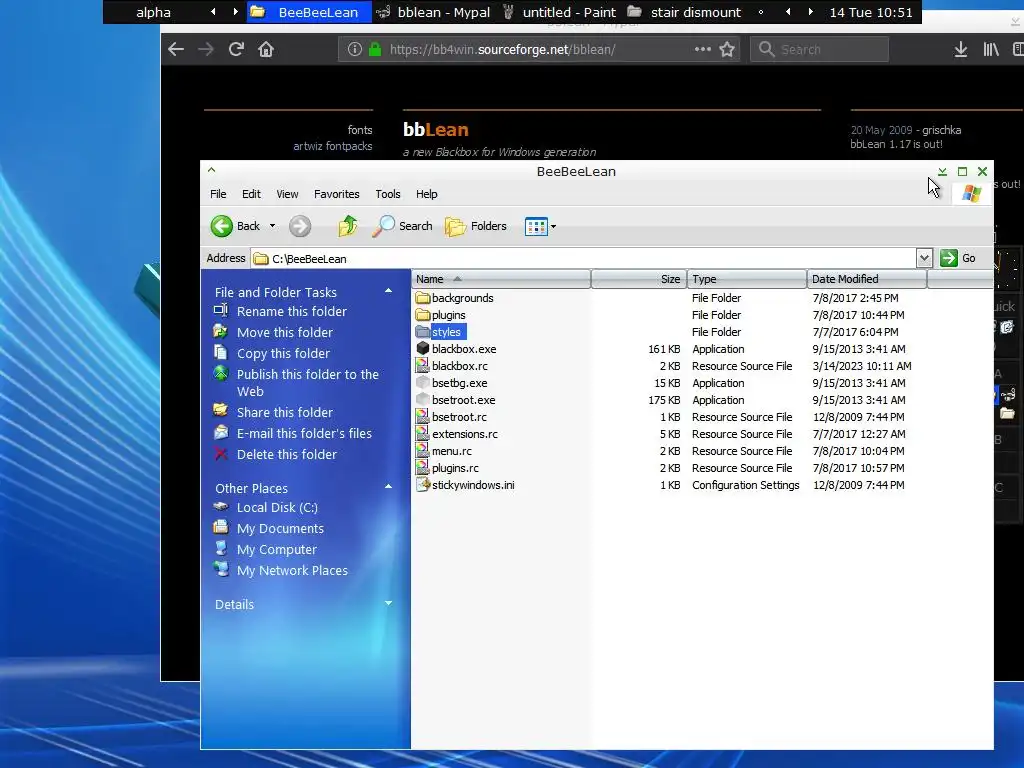Screen dimensions: 1024x768
Task: Select the blackbox.exe cube icon
Action: (x=423, y=349)
